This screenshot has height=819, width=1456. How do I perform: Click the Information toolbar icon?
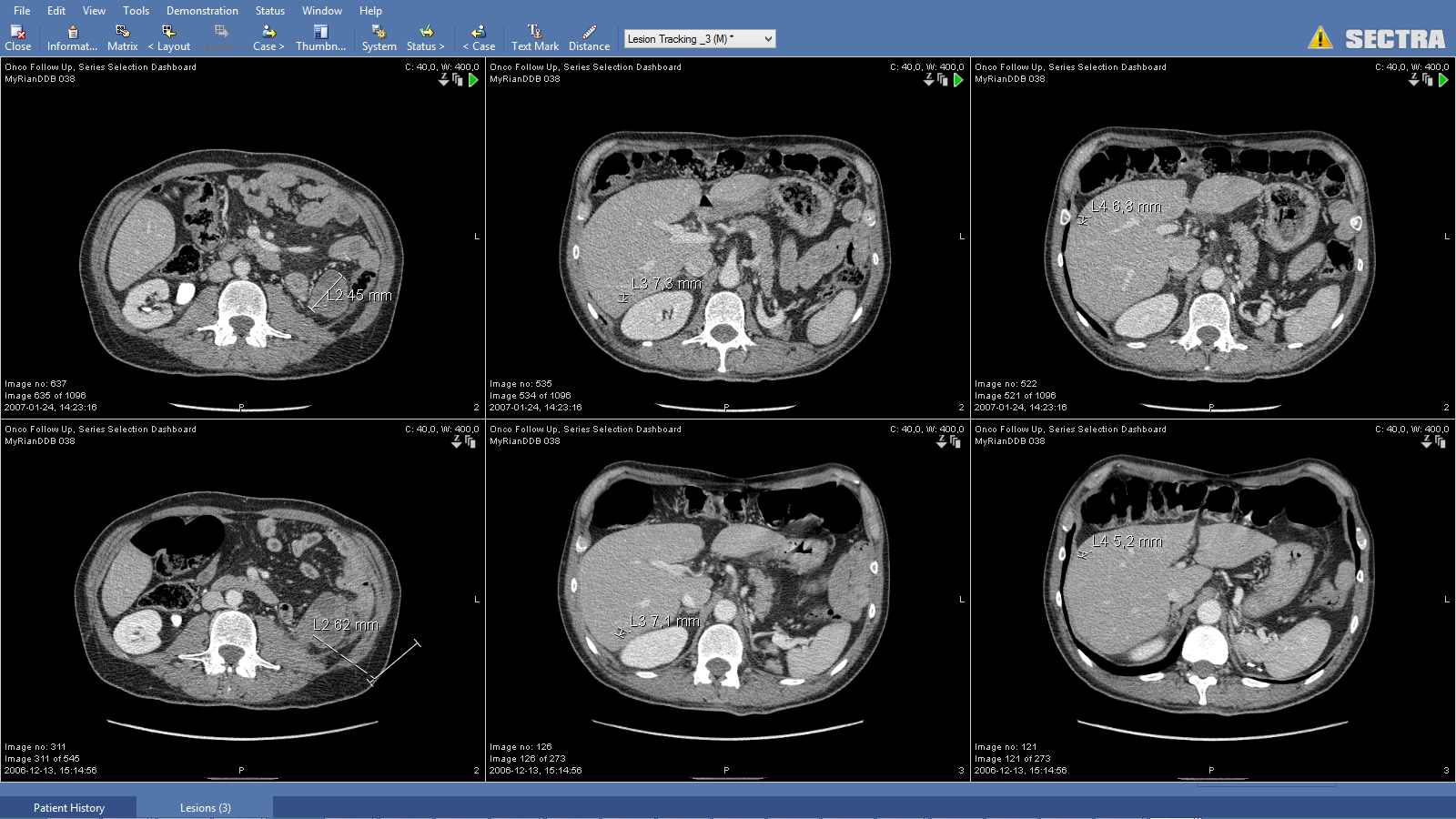(x=70, y=38)
